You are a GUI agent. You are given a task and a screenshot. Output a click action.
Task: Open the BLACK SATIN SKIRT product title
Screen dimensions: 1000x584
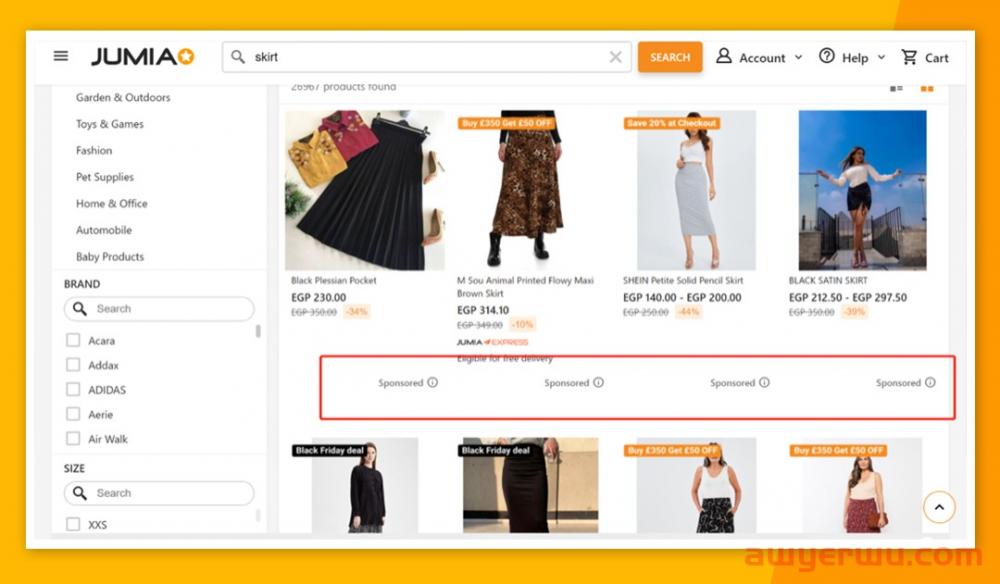[828, 281]
